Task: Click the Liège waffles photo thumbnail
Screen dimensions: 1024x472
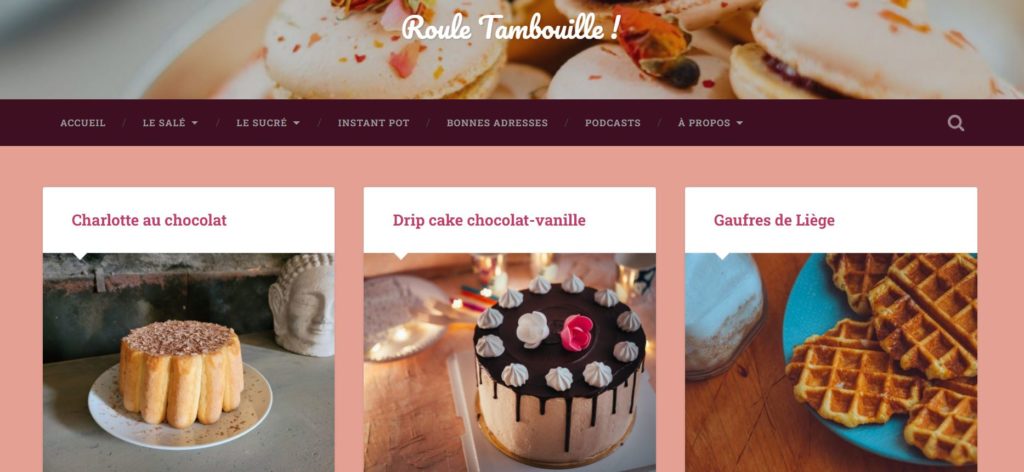Action: [831, 362]
